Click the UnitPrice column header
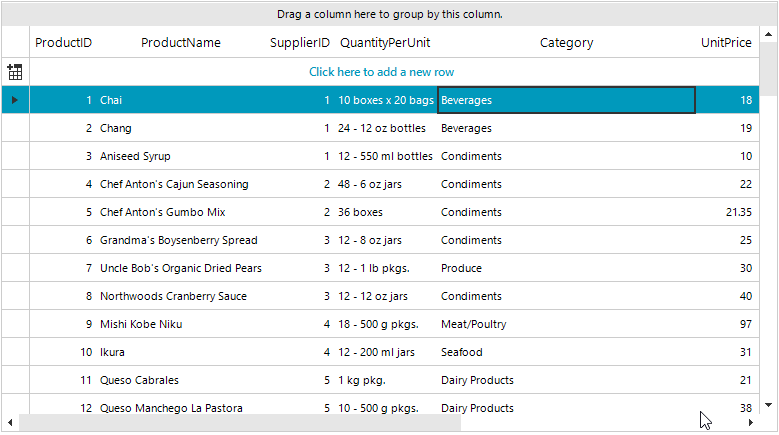 726,43
